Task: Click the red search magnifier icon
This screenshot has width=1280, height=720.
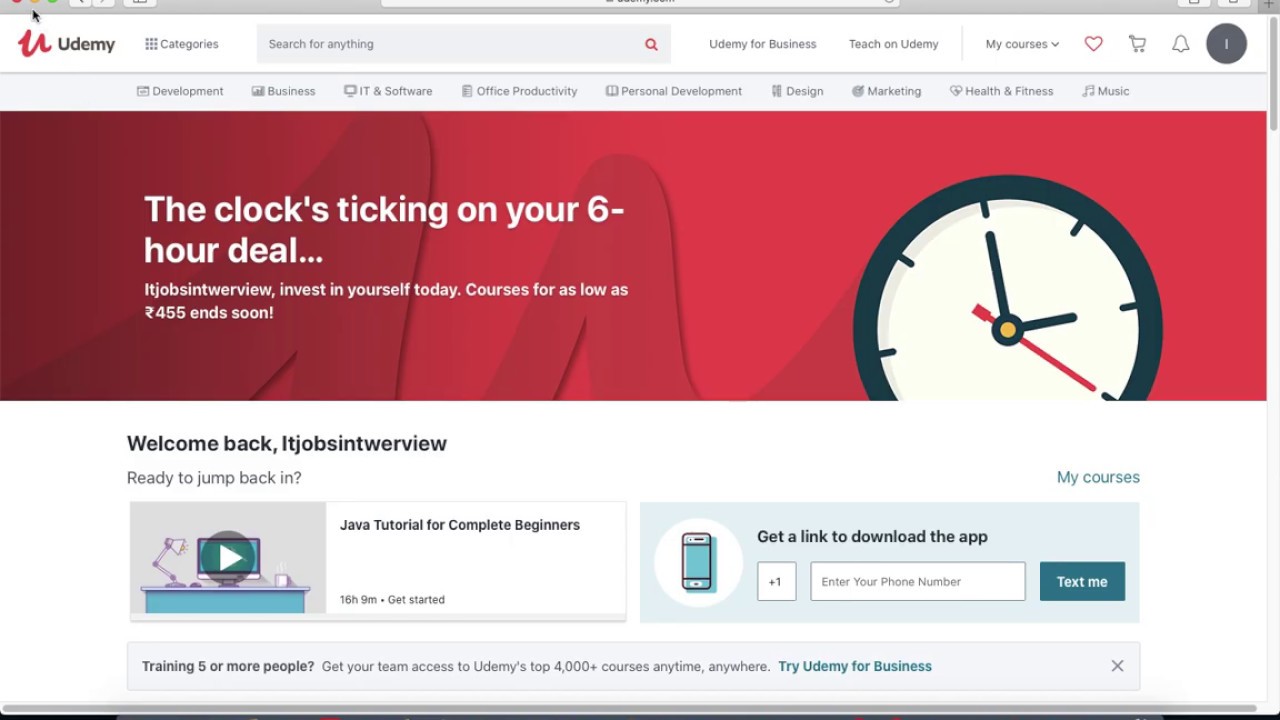Action: click(x=651, y=44)
